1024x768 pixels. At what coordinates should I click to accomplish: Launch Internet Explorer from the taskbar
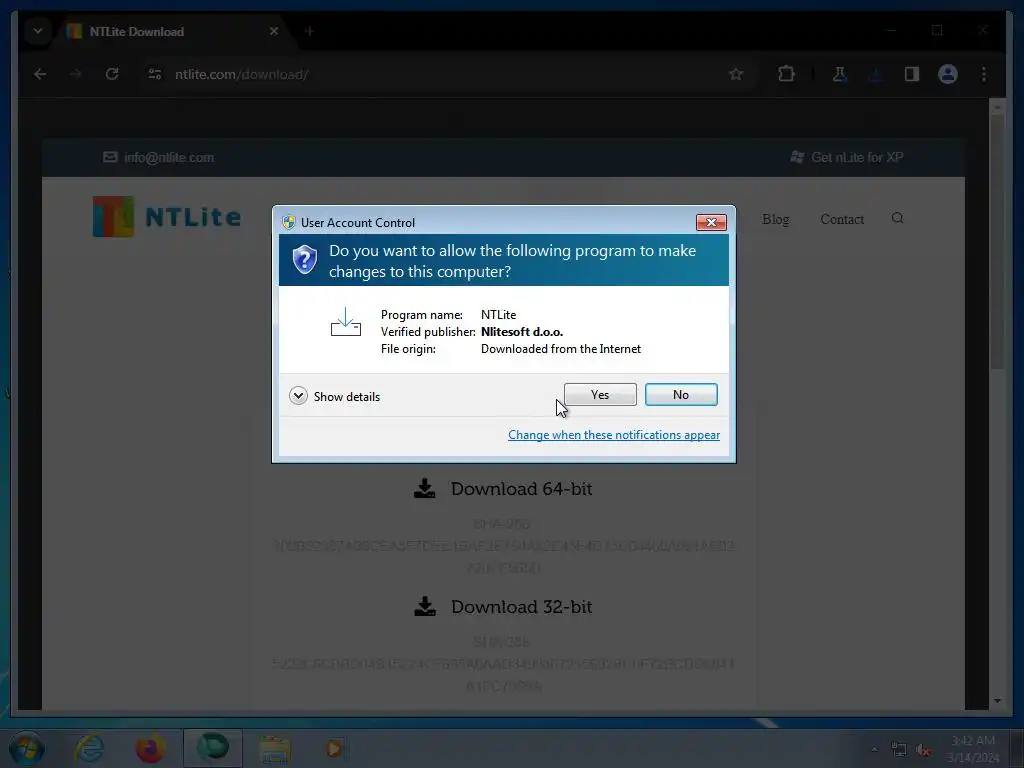[x=89, y=748]
